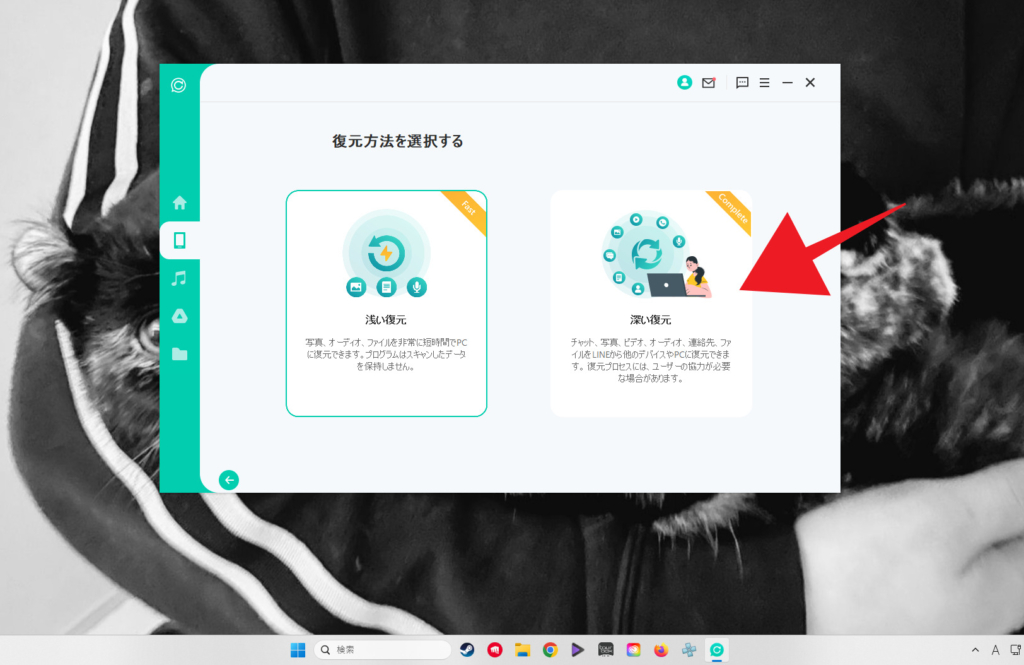This screenshot has width=1024, height=665.
Task: Open the folder section in sidebar
Action: pos(180,354)
